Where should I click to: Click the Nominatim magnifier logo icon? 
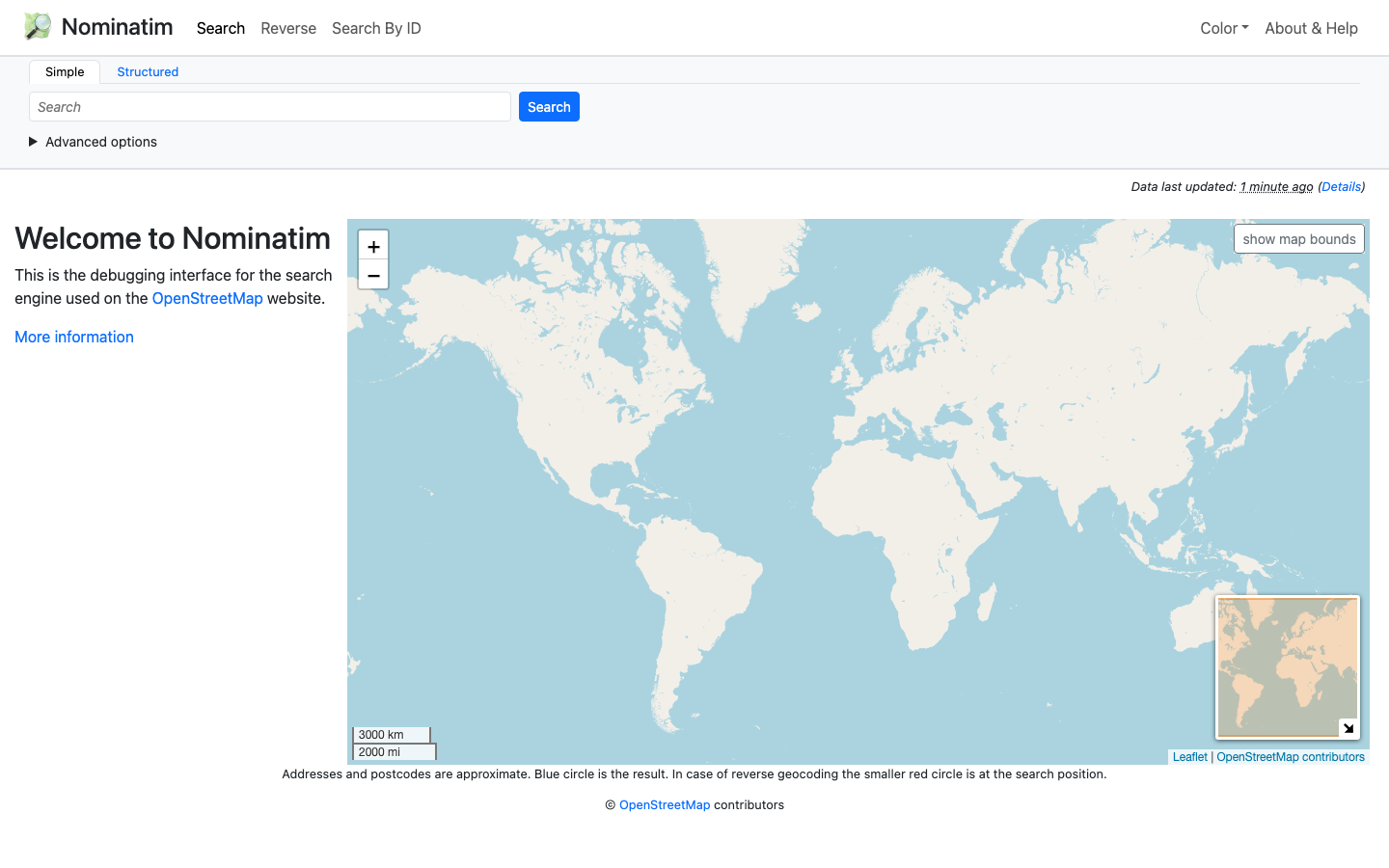(38, 27)
